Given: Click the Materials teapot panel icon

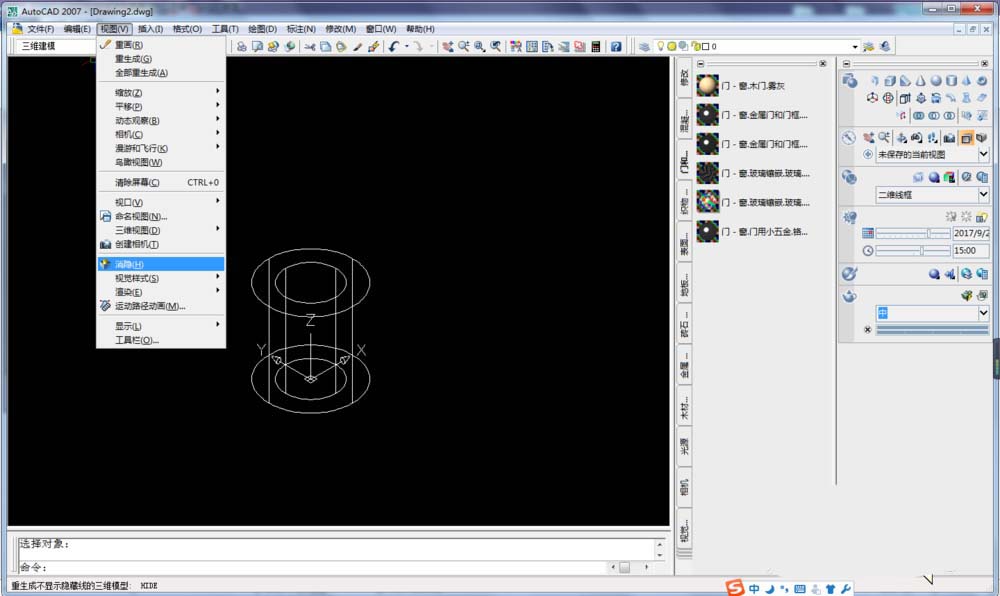Looking at the screenshot, I should coord(849,296).
